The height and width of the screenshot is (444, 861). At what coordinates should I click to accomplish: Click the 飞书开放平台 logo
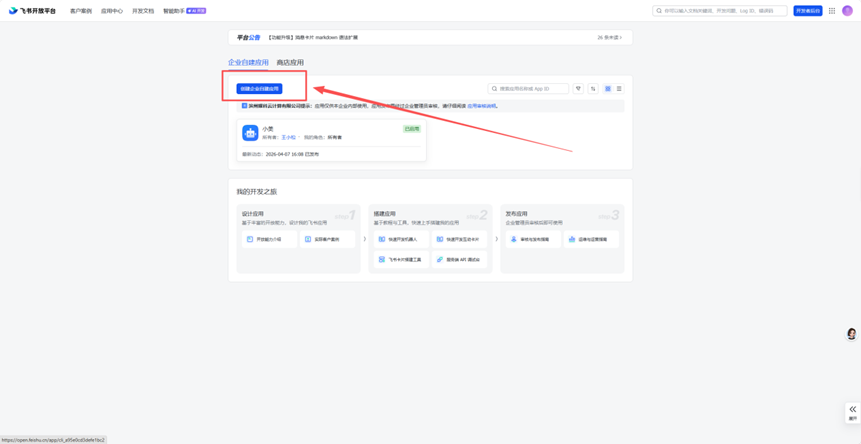pos(32,11)
